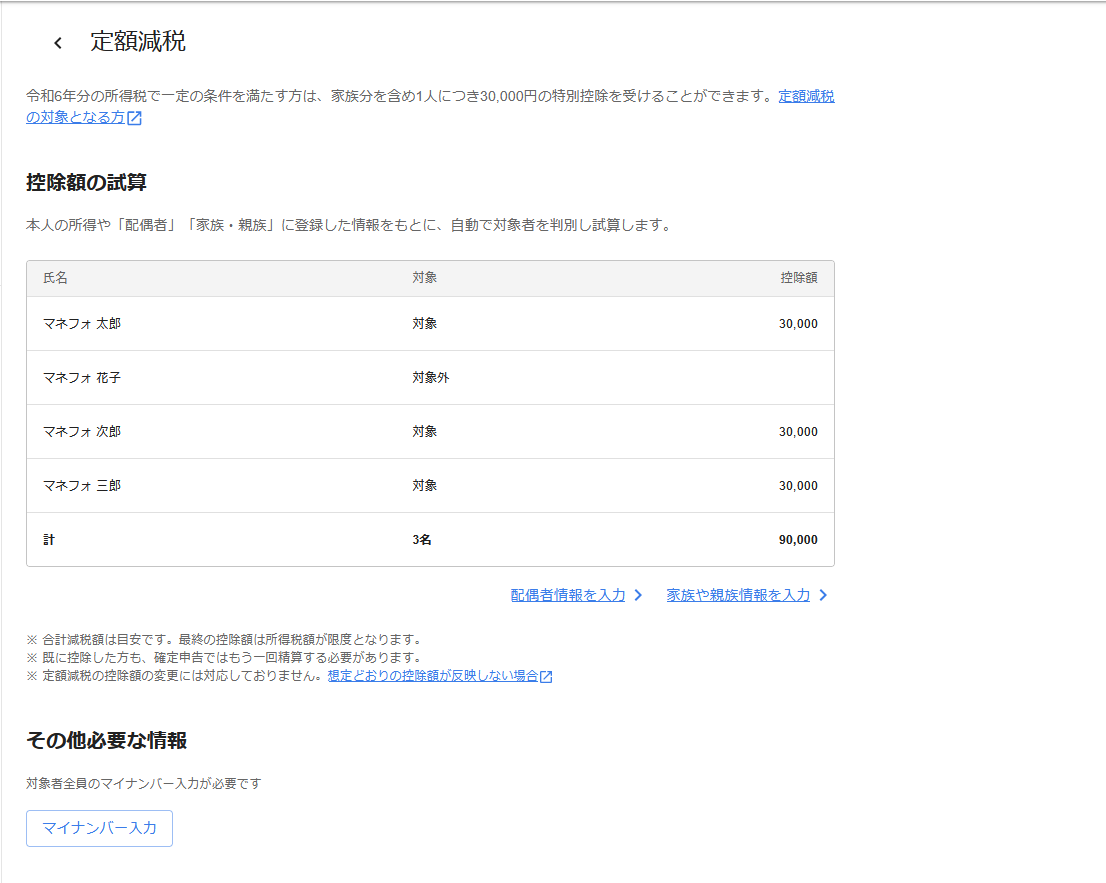Click the 90,000 total deduction amount
Viewport: 1106px width, 883px height.
798,540
